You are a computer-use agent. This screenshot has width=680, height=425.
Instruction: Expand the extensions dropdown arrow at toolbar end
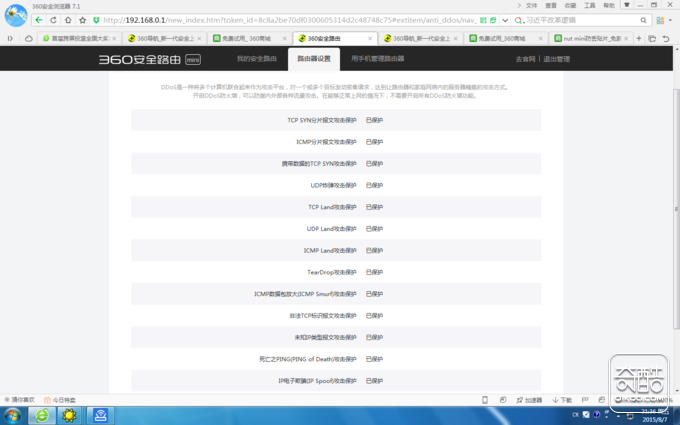click(x=670, y=20)
